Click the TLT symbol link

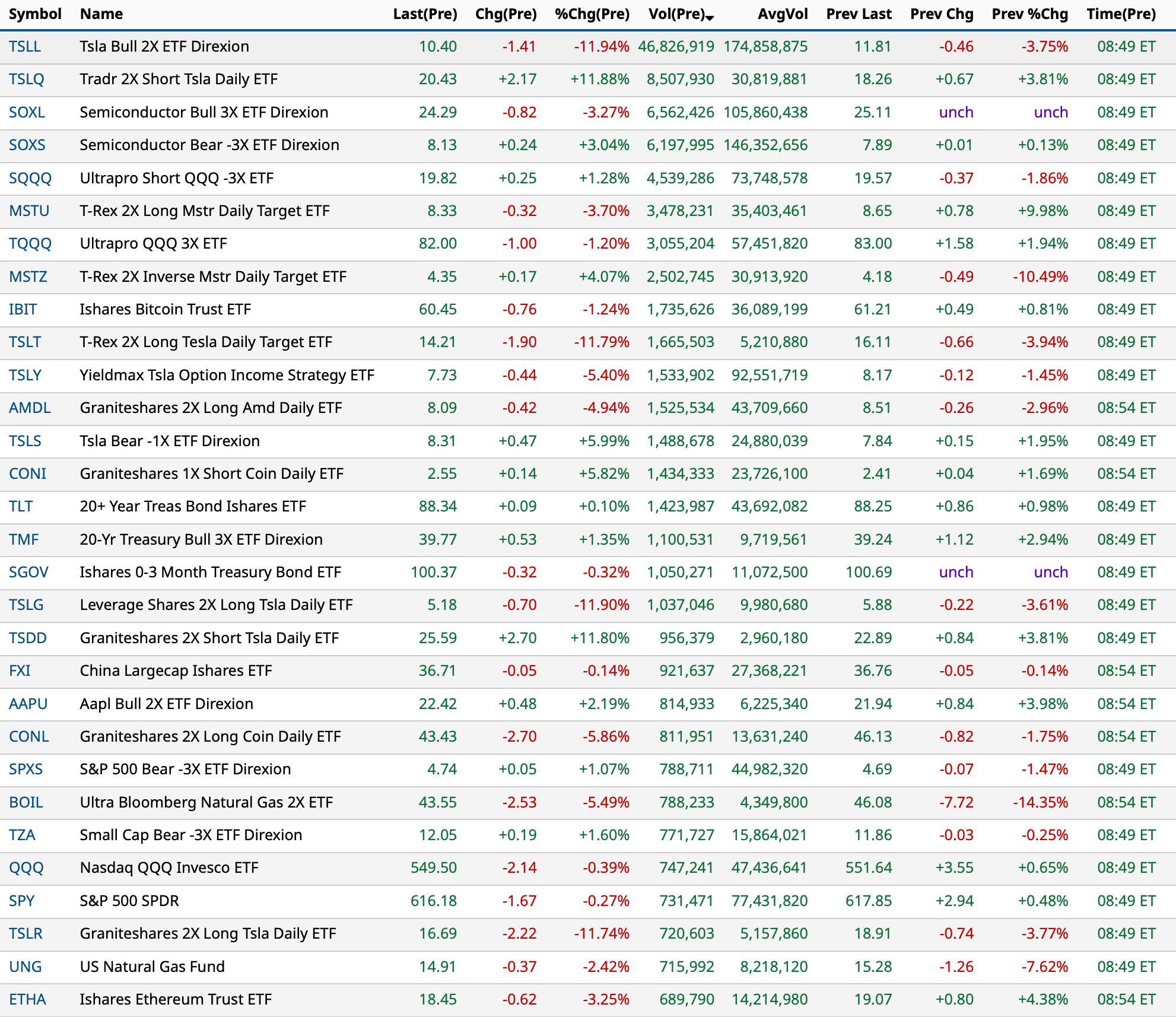coord(21,506)
